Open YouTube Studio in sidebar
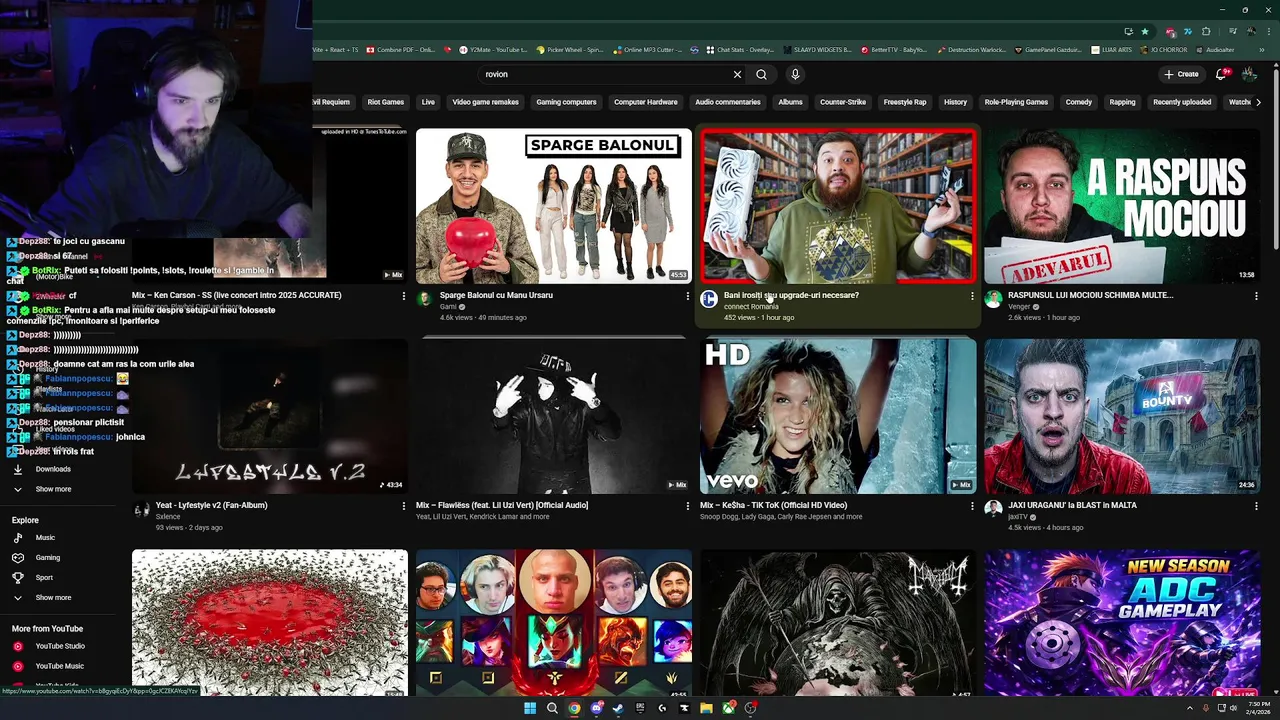This screenshot has height=720, width=1280. tap(59, 646)
